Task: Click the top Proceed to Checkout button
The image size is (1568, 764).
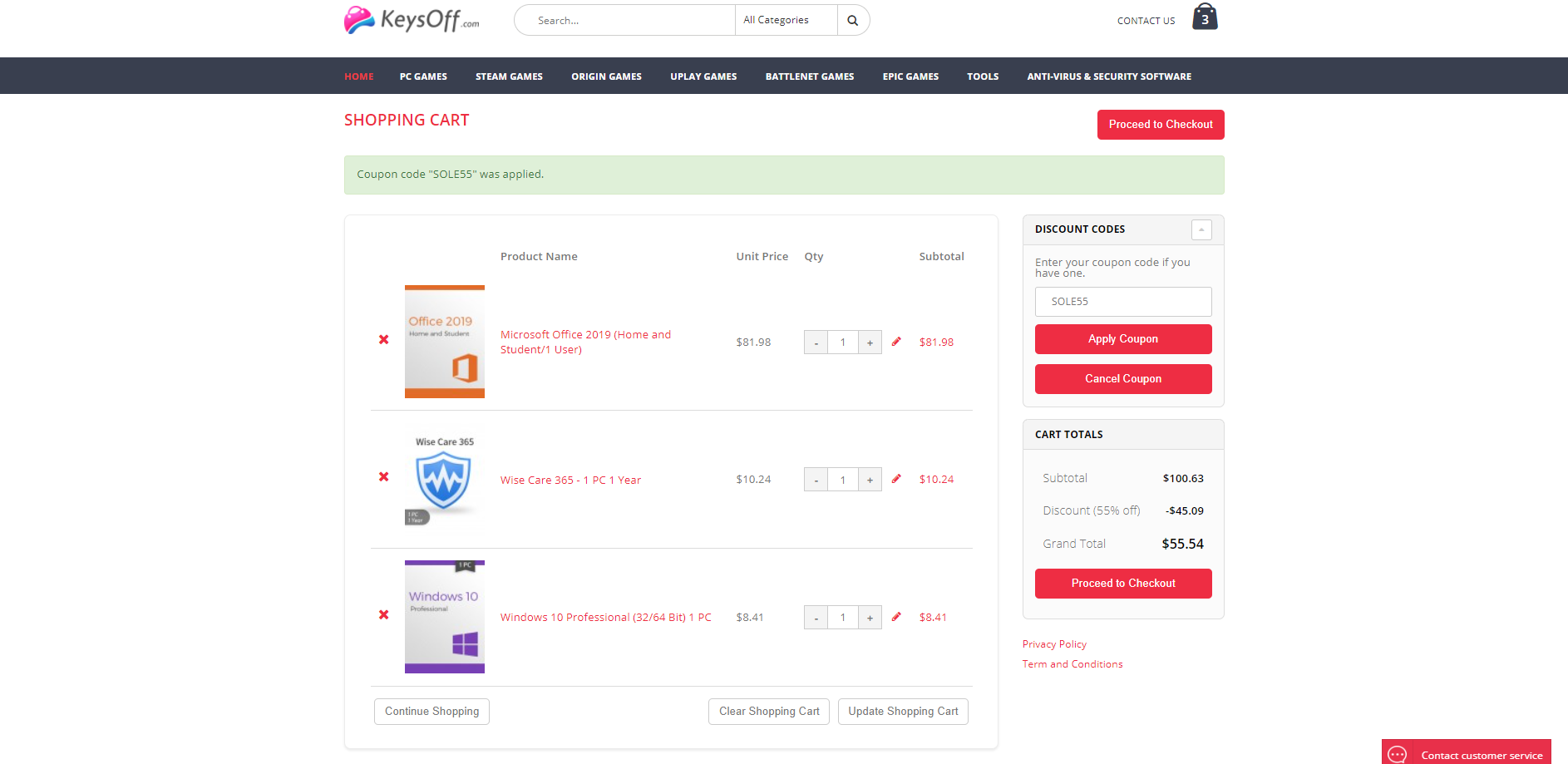Action: click(1161, 125)
